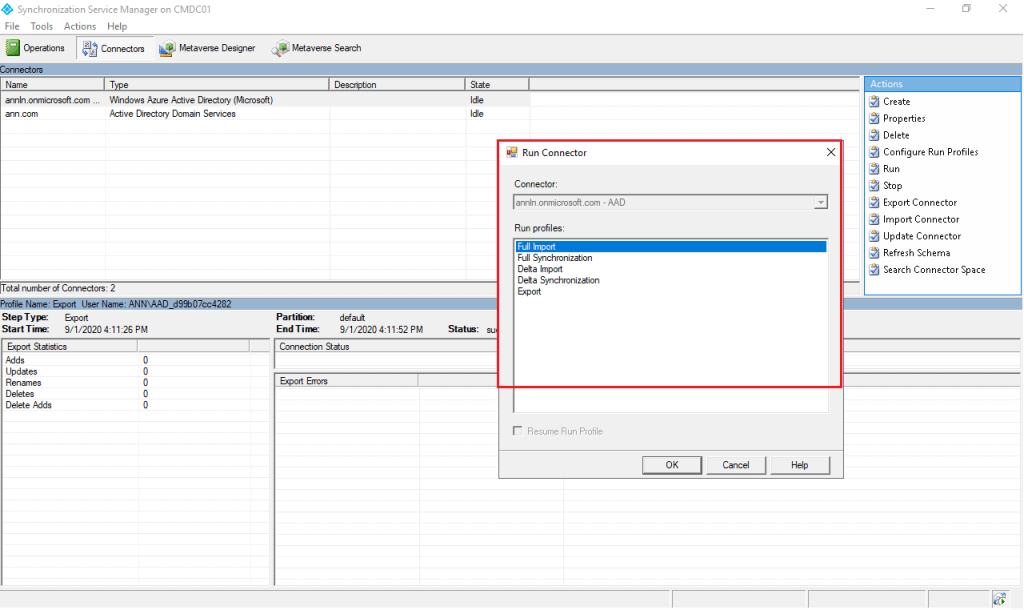Click the Search Connector Space icon
Viewport: 1024px width, 610px height.
[x=874, y=270]
